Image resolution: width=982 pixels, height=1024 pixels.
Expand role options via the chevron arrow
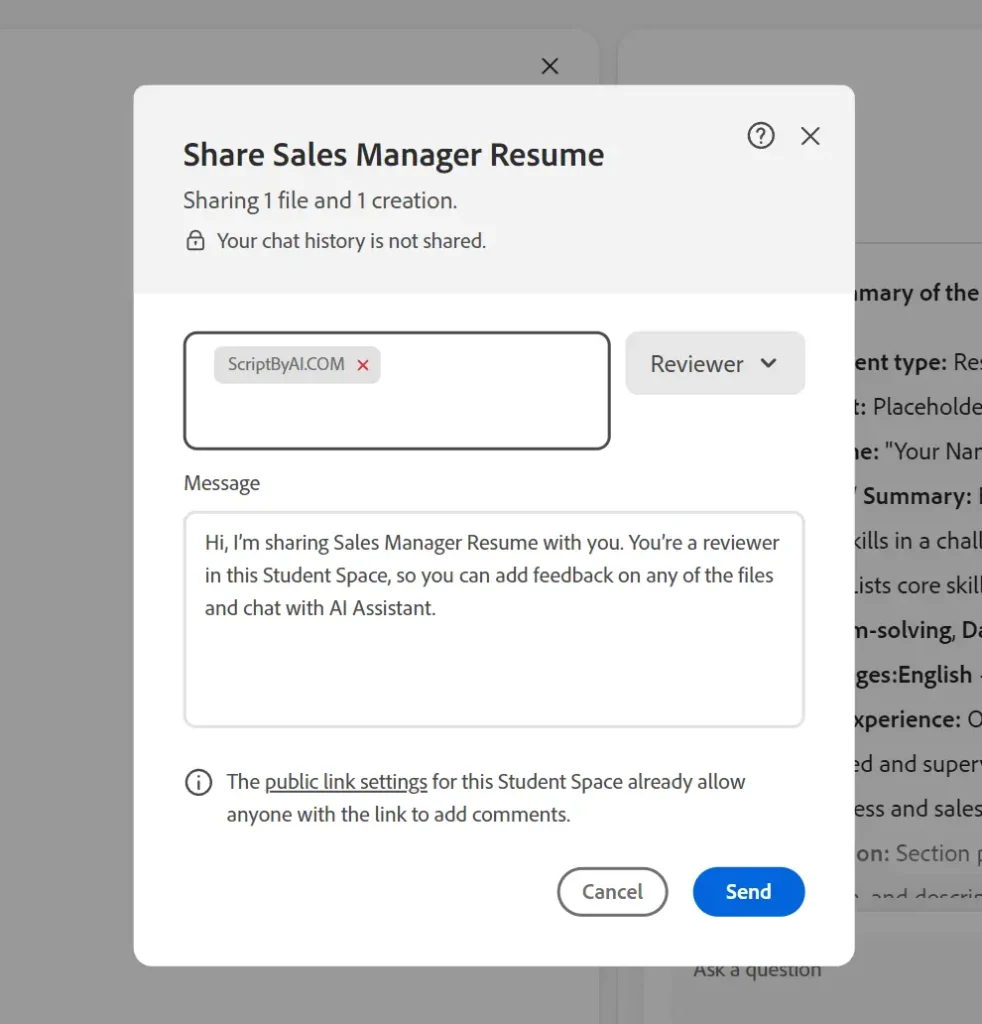point(768,363)
